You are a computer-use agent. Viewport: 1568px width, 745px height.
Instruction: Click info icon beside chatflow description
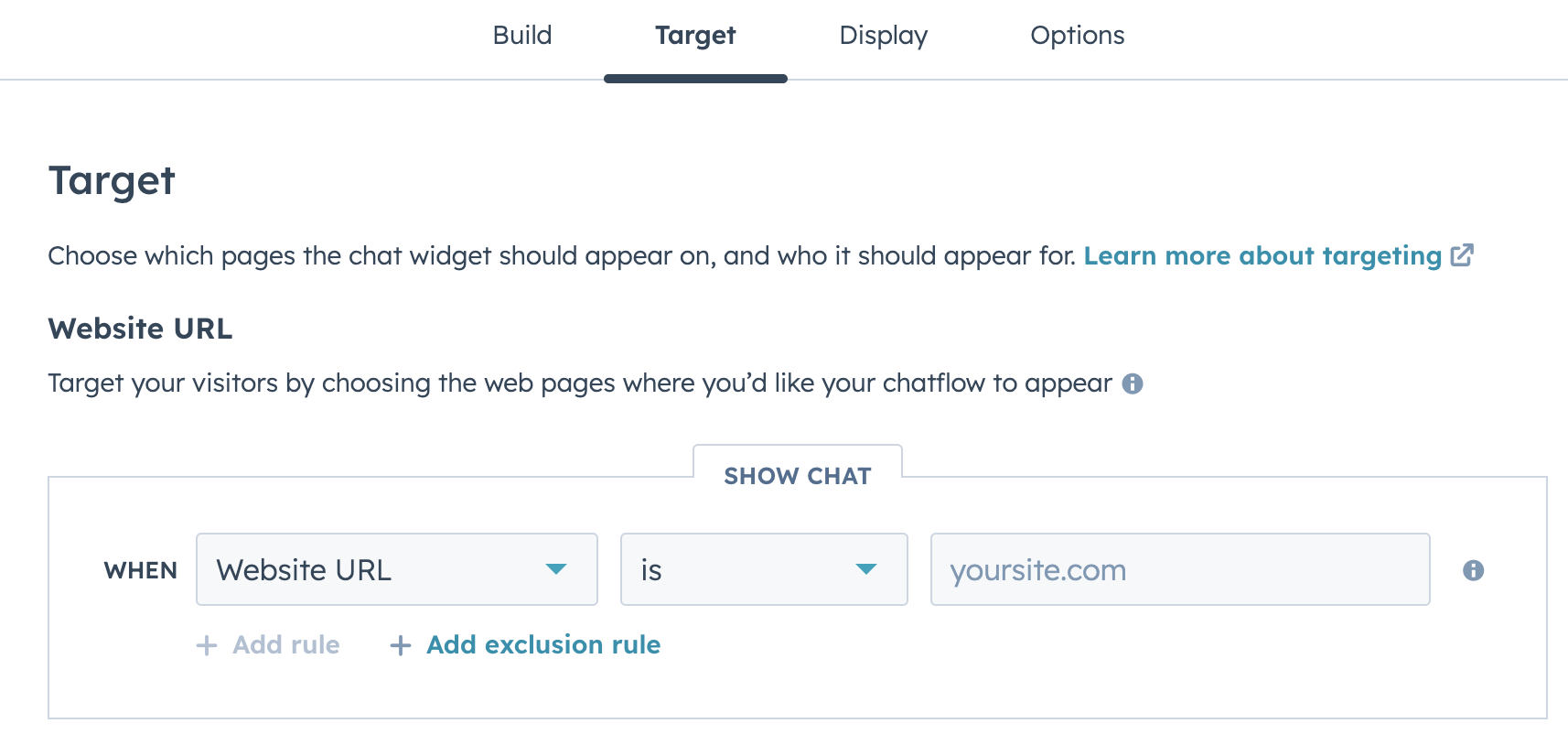(1133, 383)
